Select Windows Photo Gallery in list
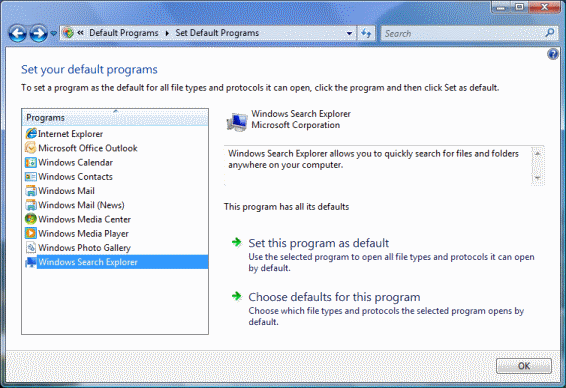Screen dimensions: 566x388 pos(84,248)
